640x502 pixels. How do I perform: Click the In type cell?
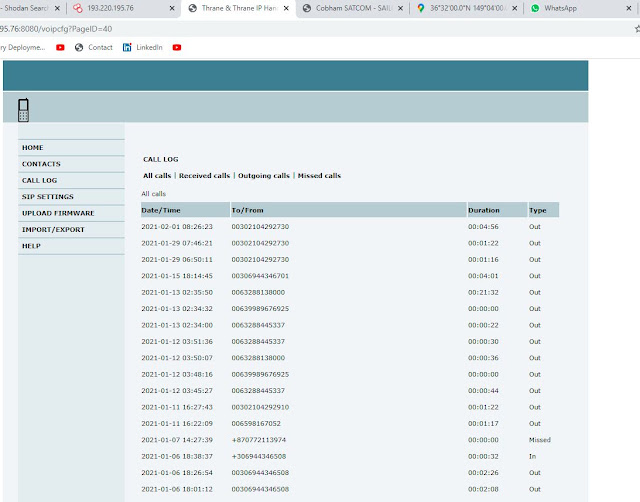coord(532,456)
